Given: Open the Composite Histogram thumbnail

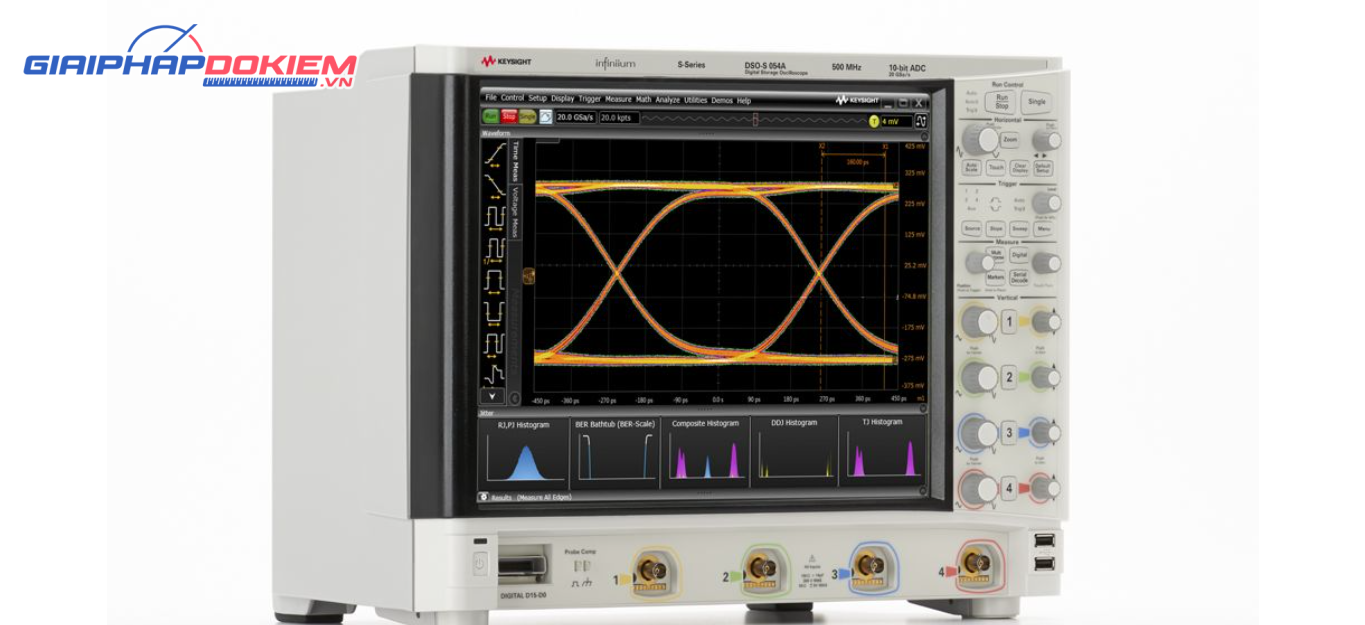Looking at the screenshot, I should pos(705,452).
